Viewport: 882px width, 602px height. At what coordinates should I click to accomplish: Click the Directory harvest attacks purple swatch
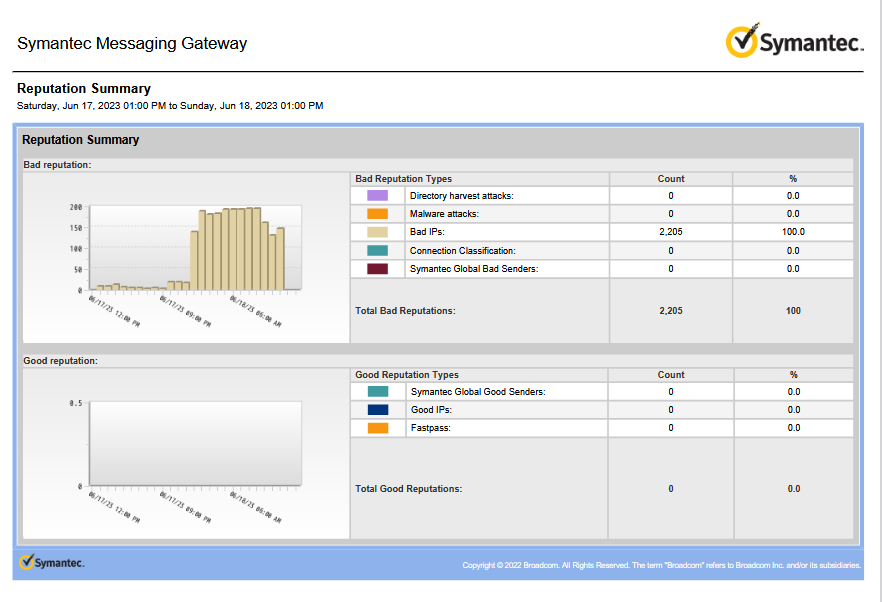pyautogui.click(x=377, y=195)
